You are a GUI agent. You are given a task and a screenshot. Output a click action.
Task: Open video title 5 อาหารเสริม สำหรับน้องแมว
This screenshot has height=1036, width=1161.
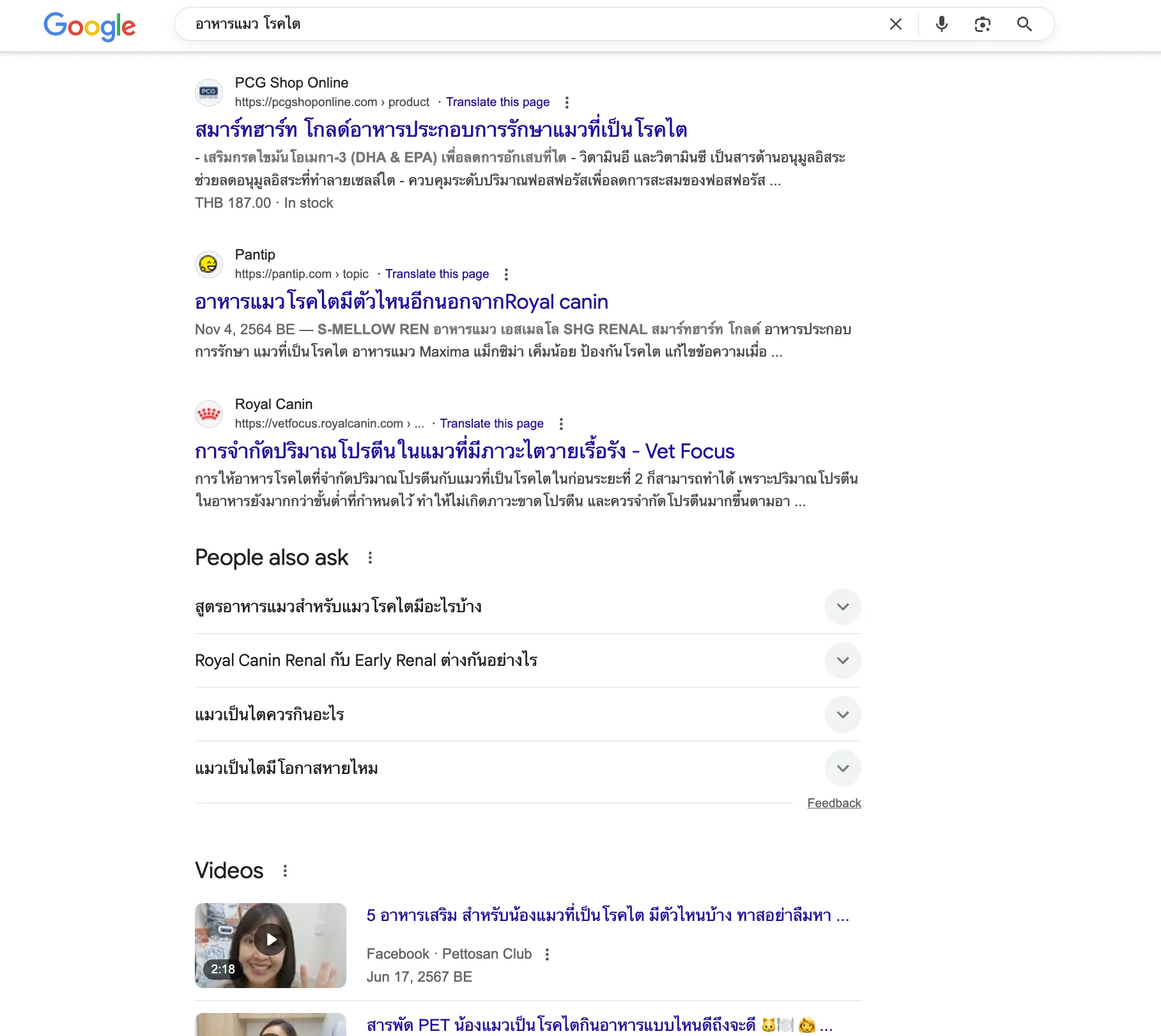pos(608,916)
